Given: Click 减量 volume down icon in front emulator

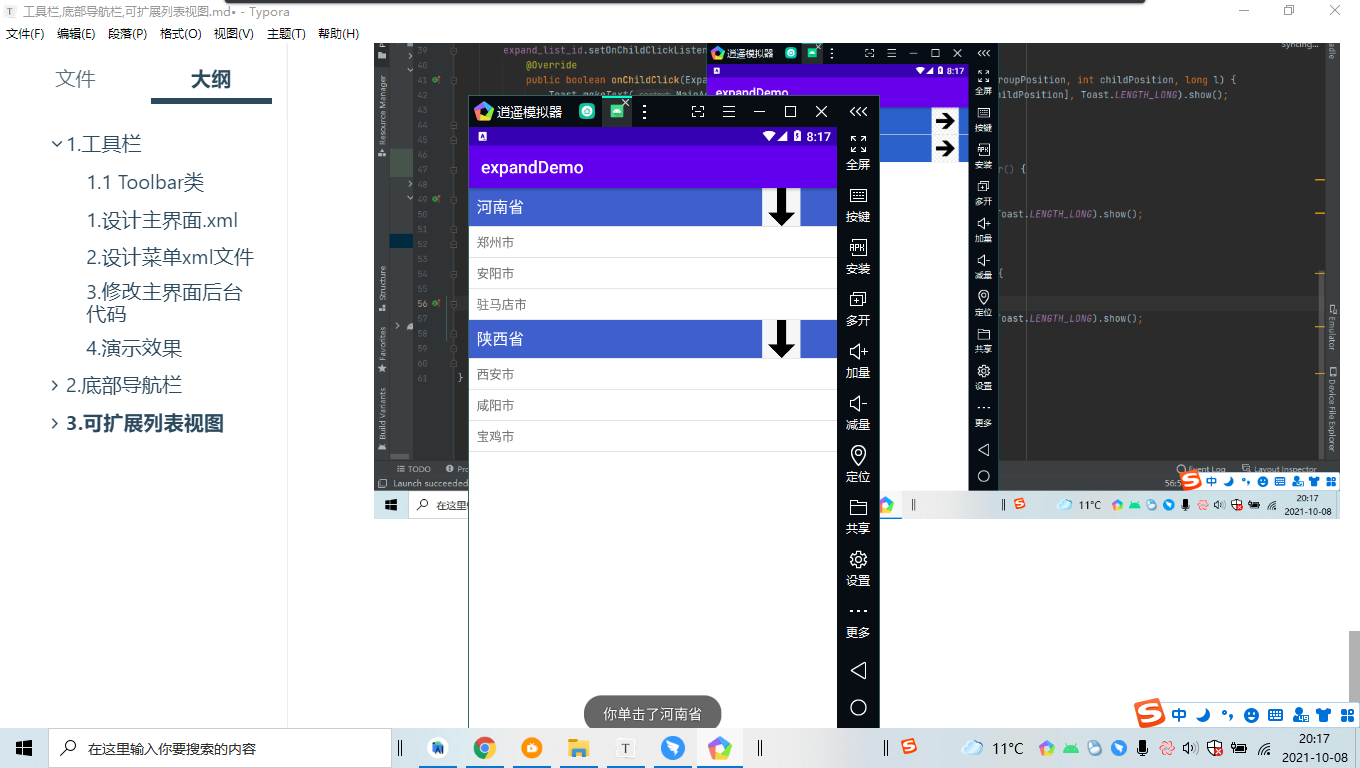Looking at the screenshot, I should click(x=858, y=403).
